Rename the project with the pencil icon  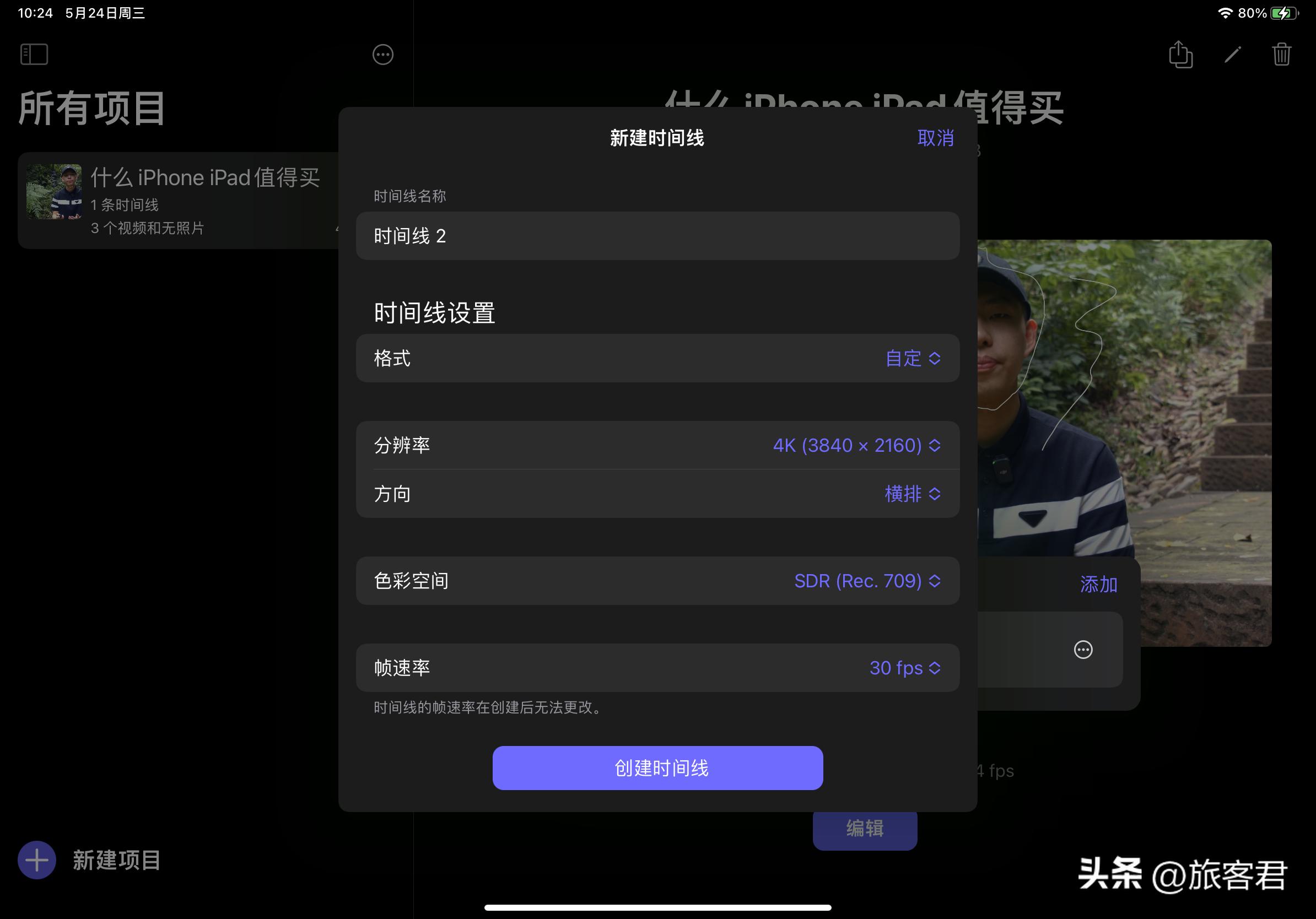[1232, 55]
